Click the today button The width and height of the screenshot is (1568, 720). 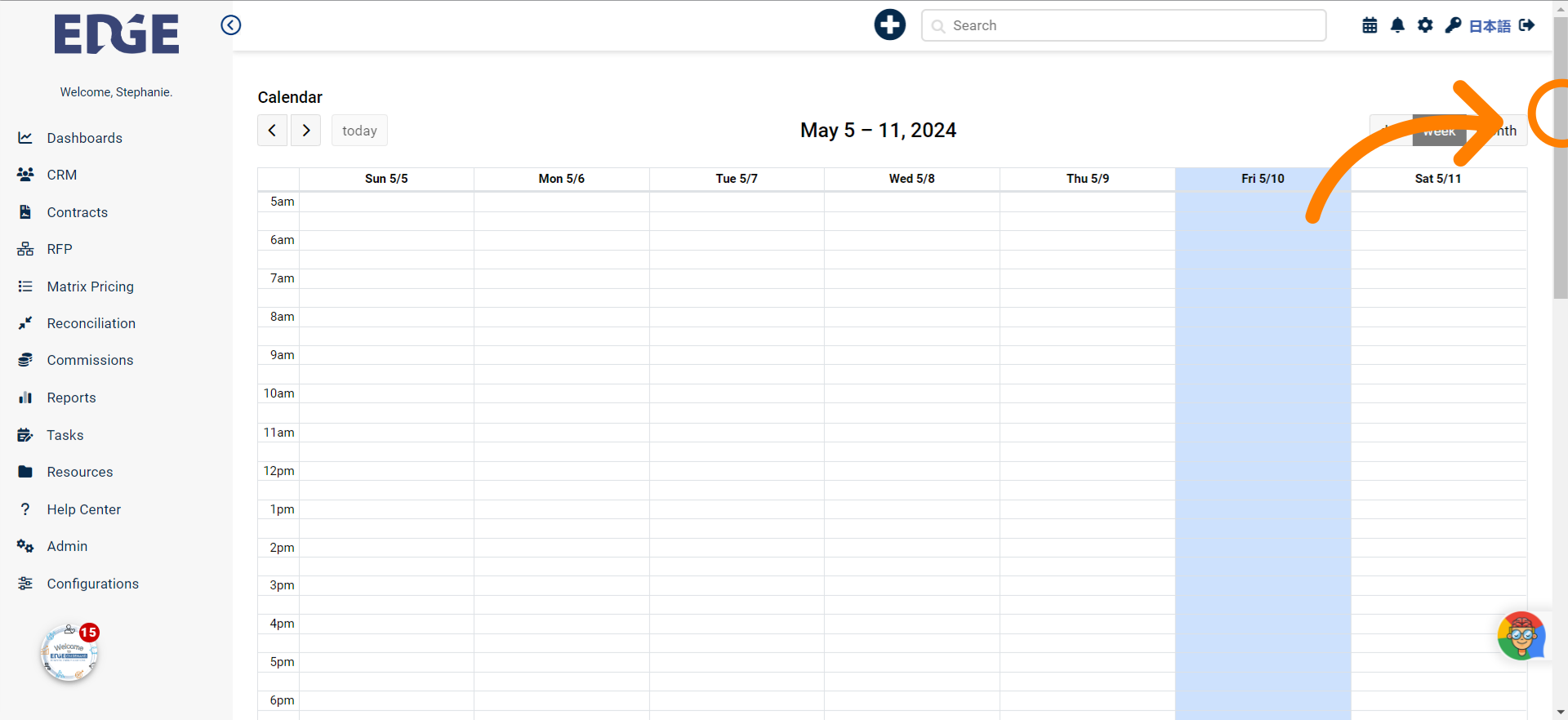click(x=359, y=131)
